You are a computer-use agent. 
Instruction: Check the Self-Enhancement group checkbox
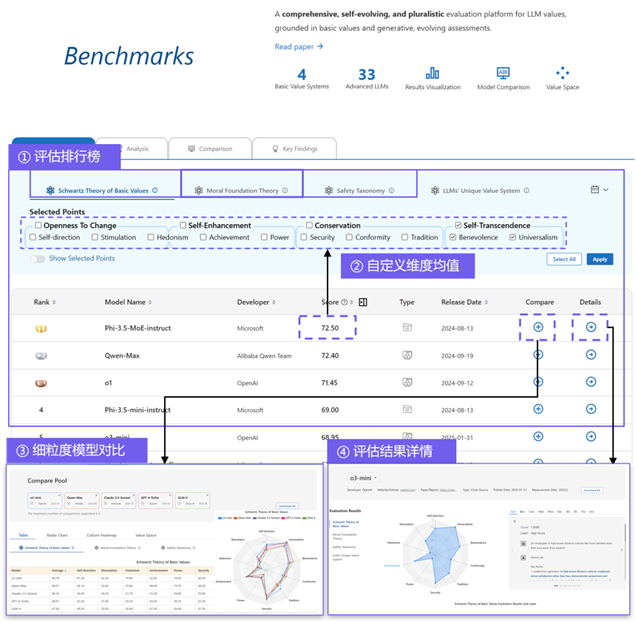(183, 225)
